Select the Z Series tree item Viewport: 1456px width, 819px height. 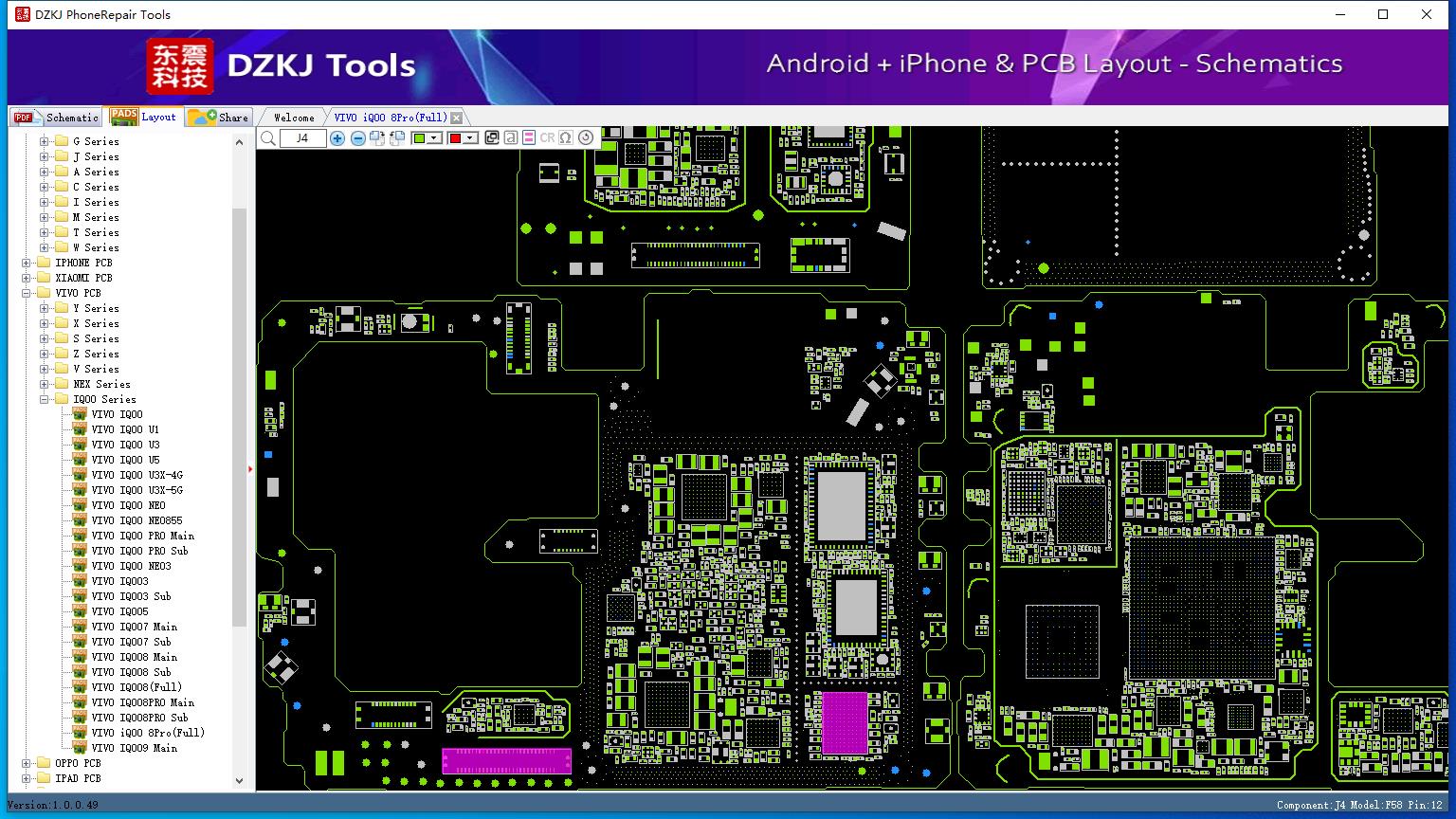(96, 354)
